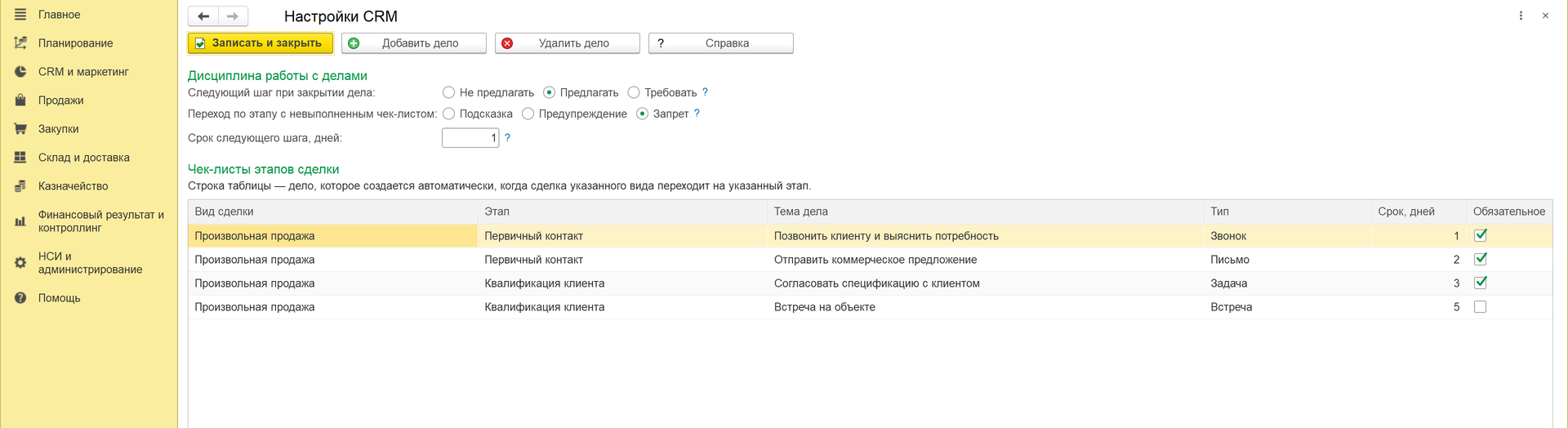Click the help mark after Запрет
The width and height of the screenshot is (1568, 428).
[697, 114]
